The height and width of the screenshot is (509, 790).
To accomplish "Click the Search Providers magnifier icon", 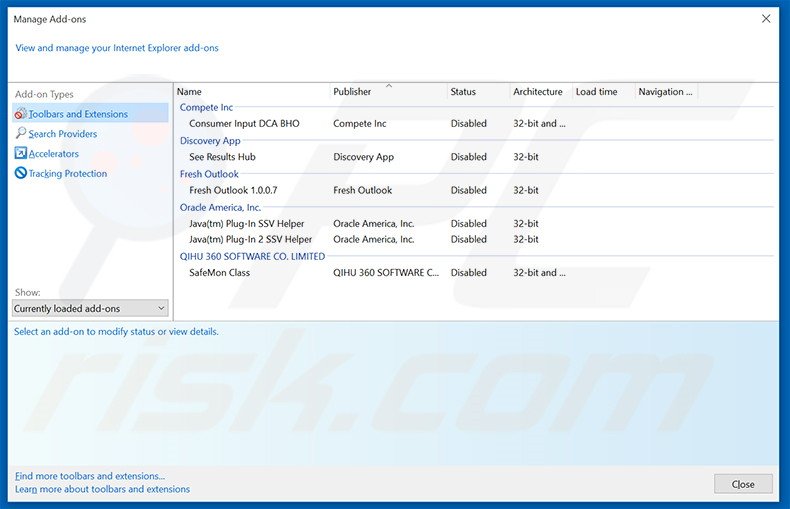I will tap(21, 134).
